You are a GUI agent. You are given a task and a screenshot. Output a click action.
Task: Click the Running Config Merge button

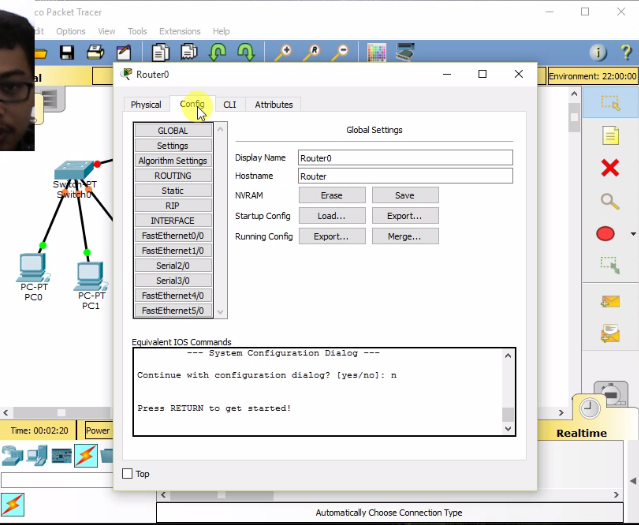405,236
